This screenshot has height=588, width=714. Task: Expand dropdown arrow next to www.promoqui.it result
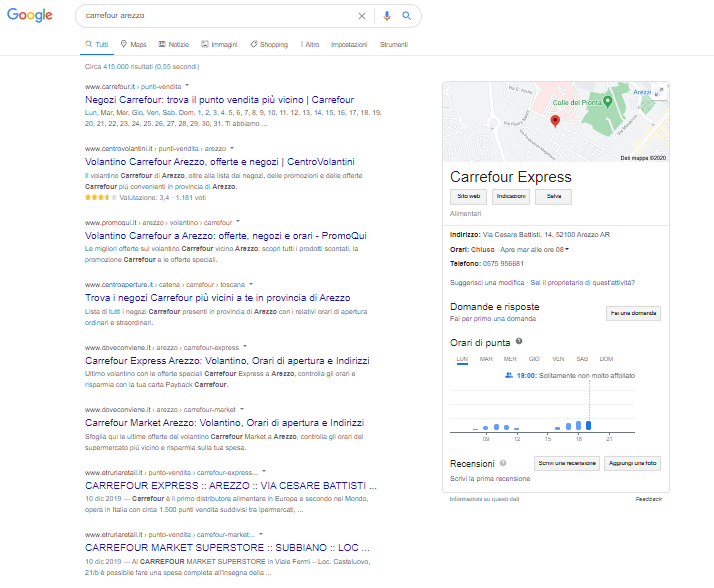(238, 222)
